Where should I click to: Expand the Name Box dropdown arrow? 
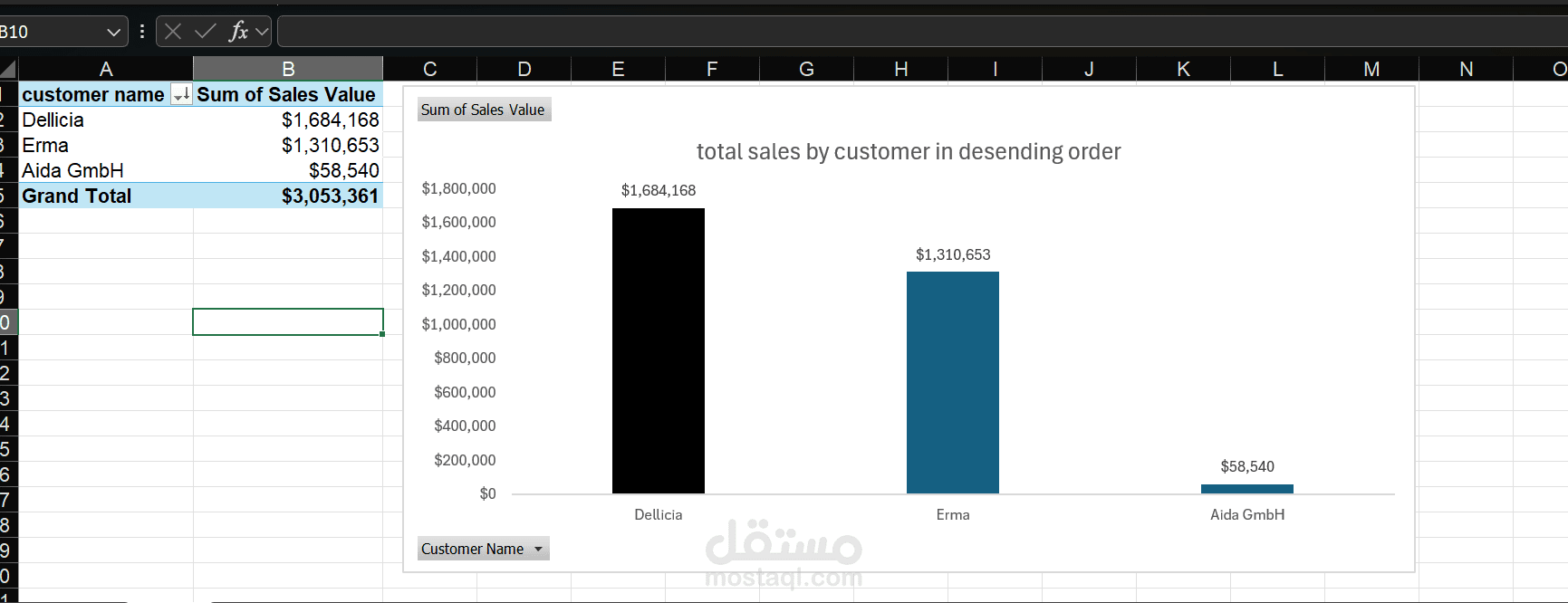click(x=113, y=32)
